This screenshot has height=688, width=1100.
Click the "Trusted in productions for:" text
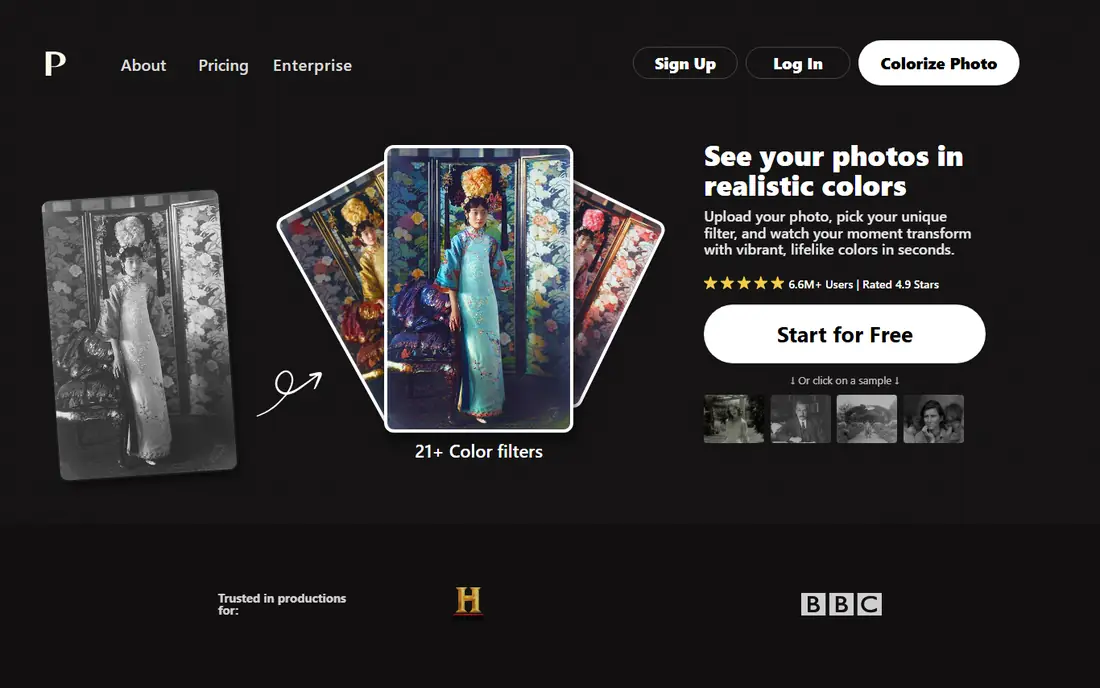[281, 604]
